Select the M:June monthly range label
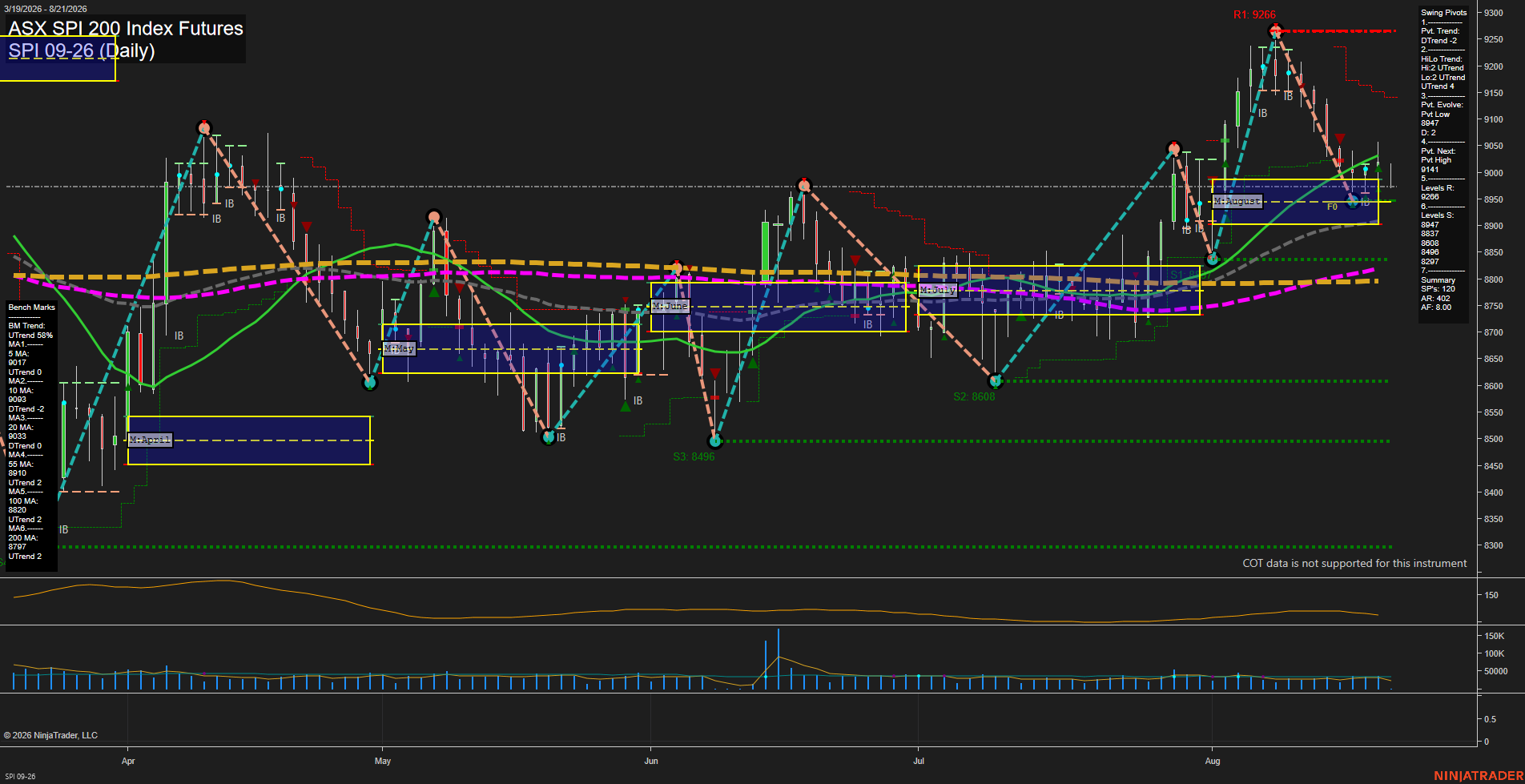Screen dimensions: 1525x784 click(670, 306)
